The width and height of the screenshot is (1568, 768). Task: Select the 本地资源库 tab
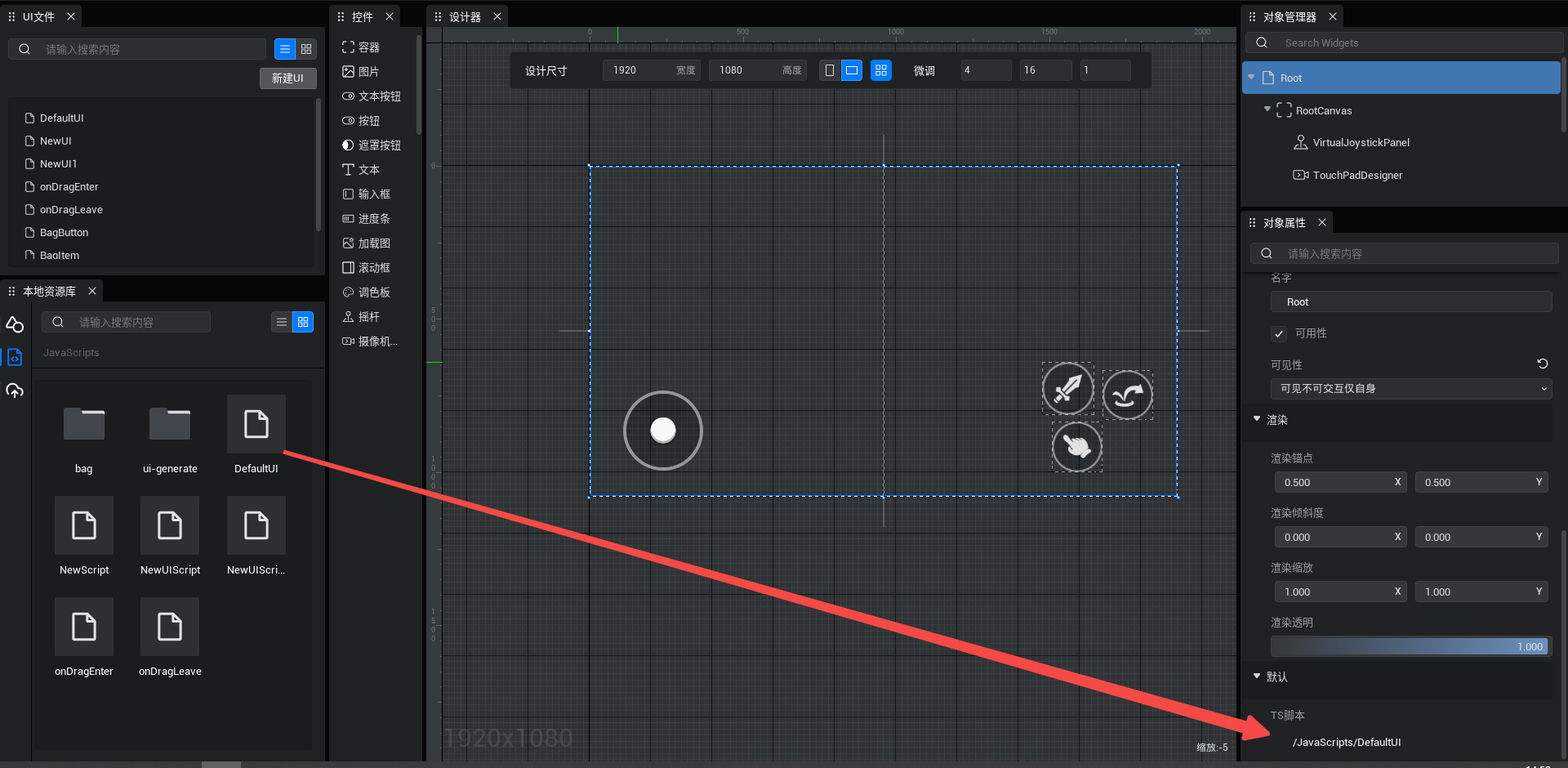tap(49, 291)
